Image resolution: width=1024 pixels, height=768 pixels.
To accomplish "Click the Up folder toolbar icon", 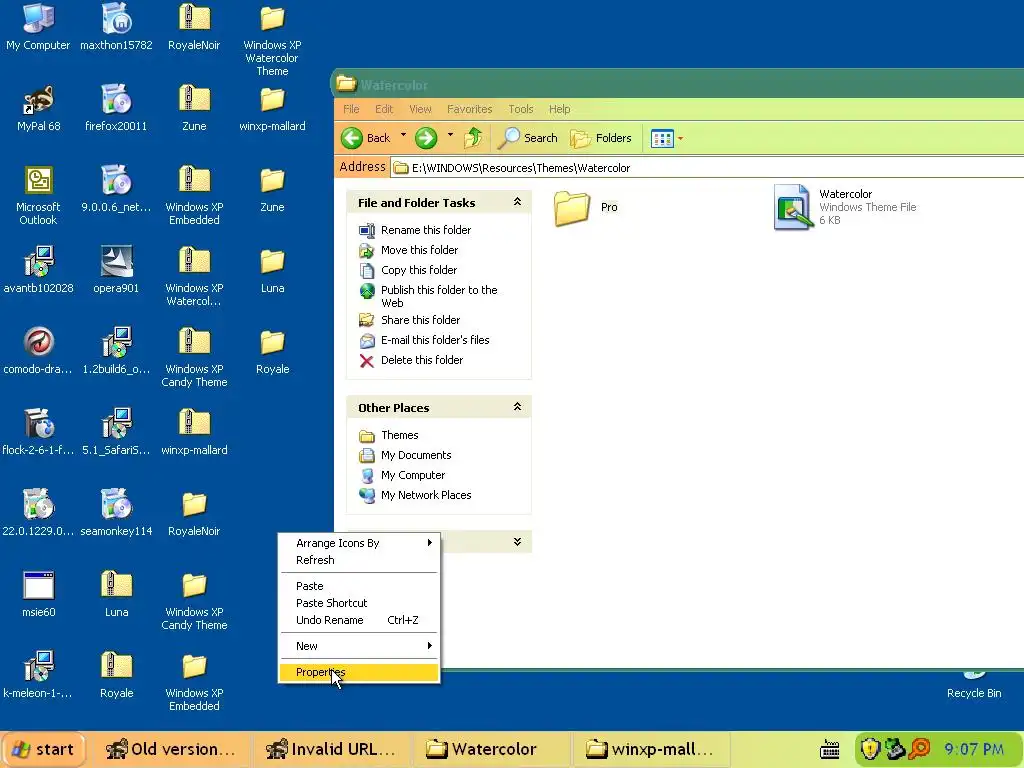I will pos(473,138).
